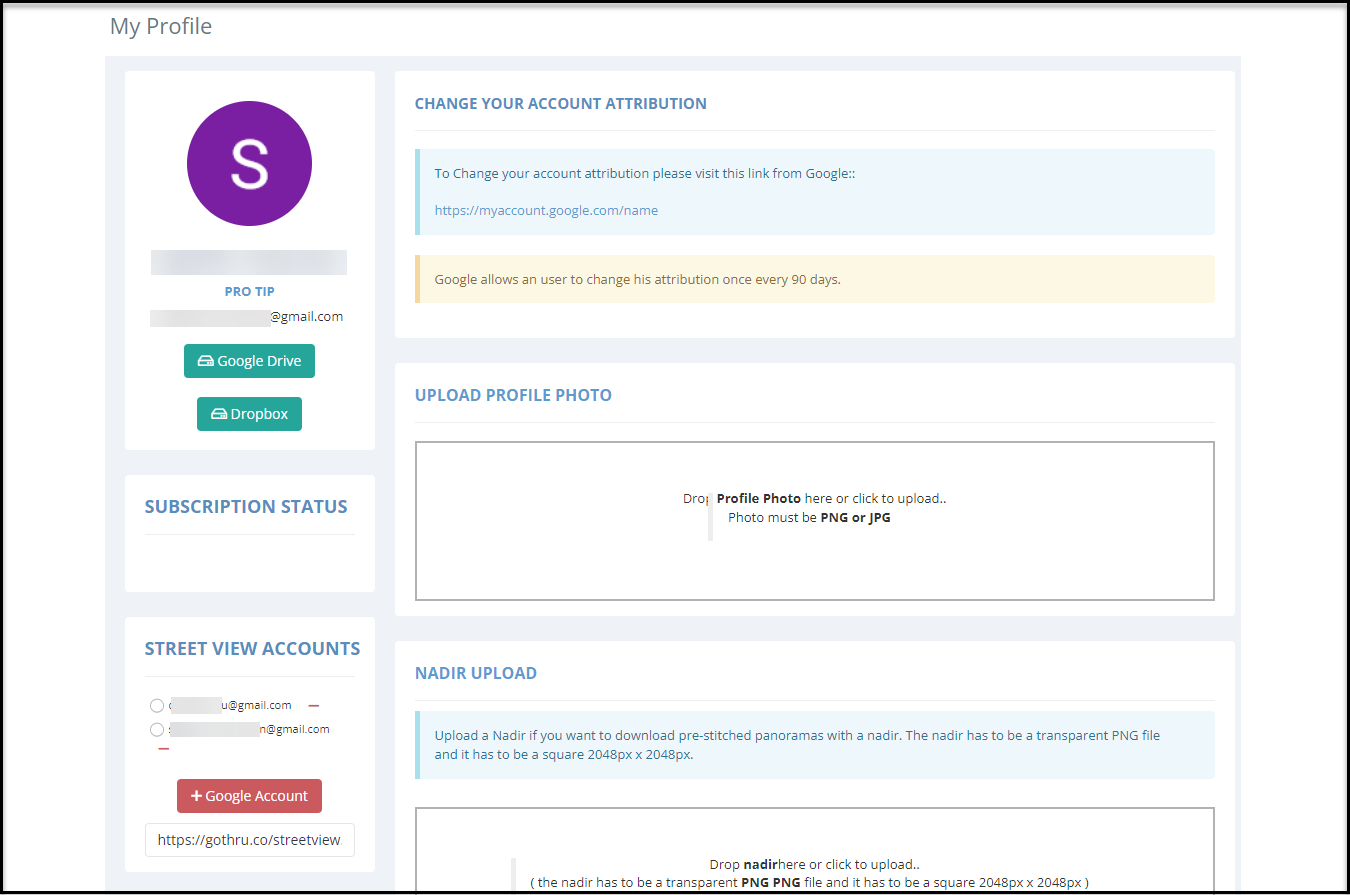Remove the account ending in n@gmail.com
The image size is (1350, 895).
(164, 748)
